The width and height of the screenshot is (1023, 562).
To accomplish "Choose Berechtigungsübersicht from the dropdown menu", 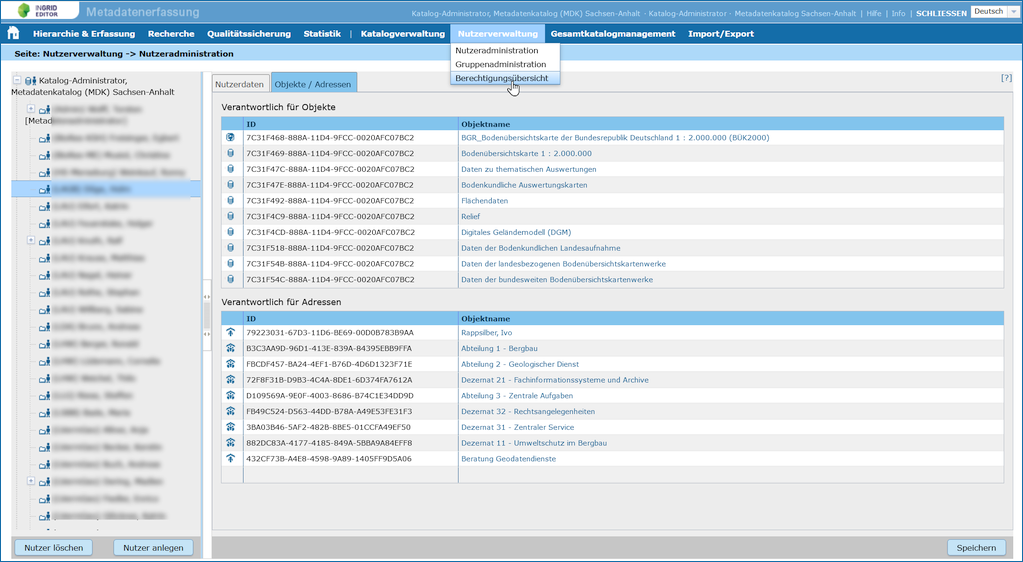I will point(505,78).
